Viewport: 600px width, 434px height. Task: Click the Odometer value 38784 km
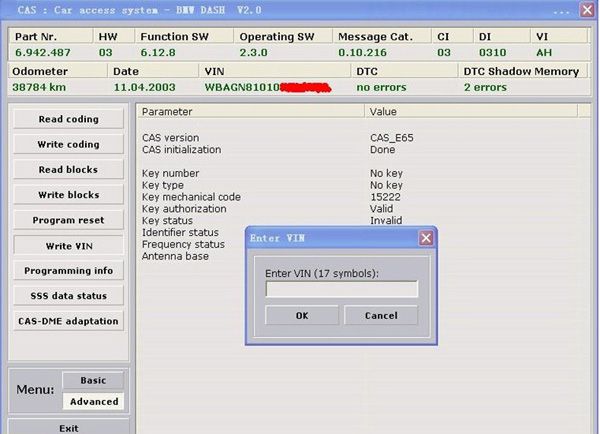[x=39, y=87]
